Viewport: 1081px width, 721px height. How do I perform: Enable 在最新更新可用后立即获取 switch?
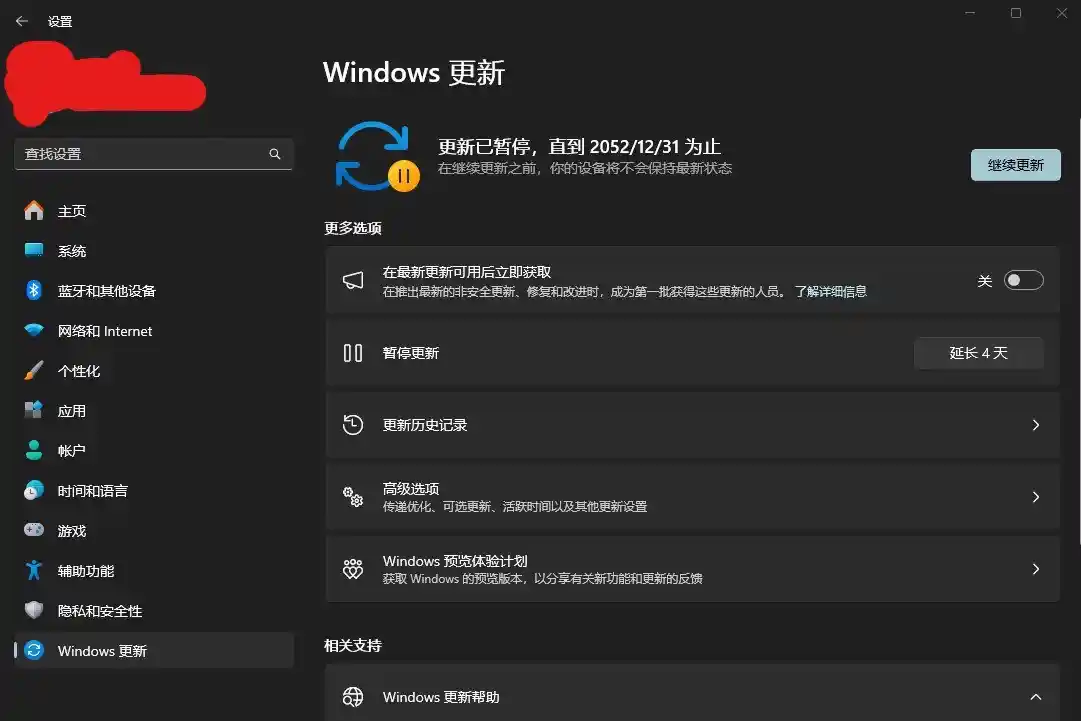click(1023, 280)
